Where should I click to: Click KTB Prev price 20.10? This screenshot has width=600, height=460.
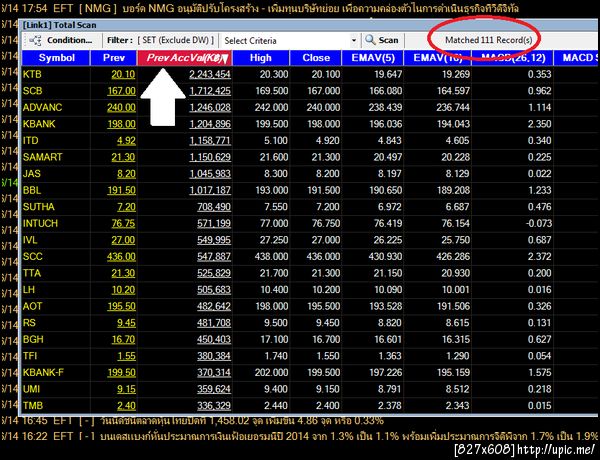(x=123, y=74)
